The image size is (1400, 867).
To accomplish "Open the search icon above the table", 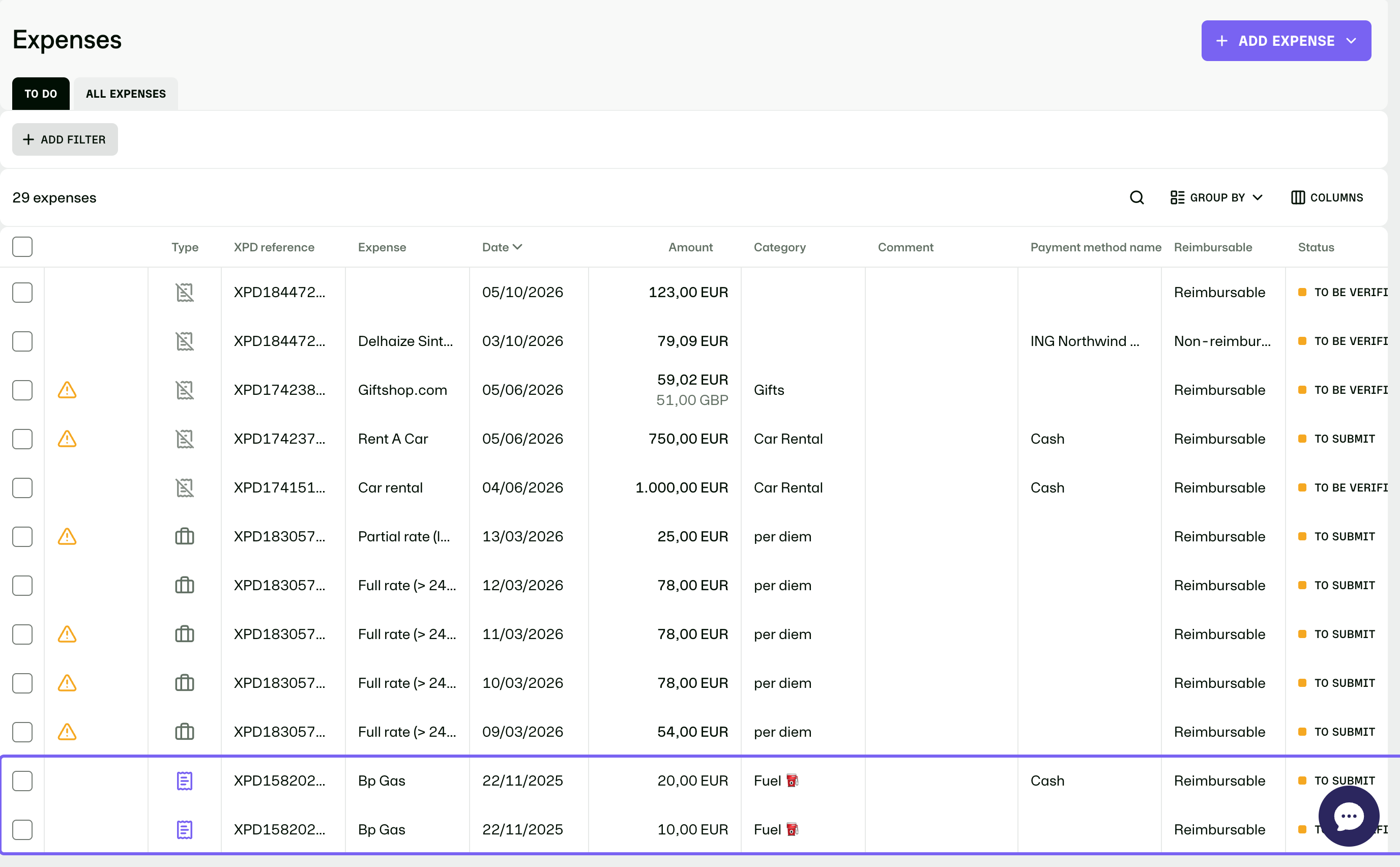I will coord(1137,198).
